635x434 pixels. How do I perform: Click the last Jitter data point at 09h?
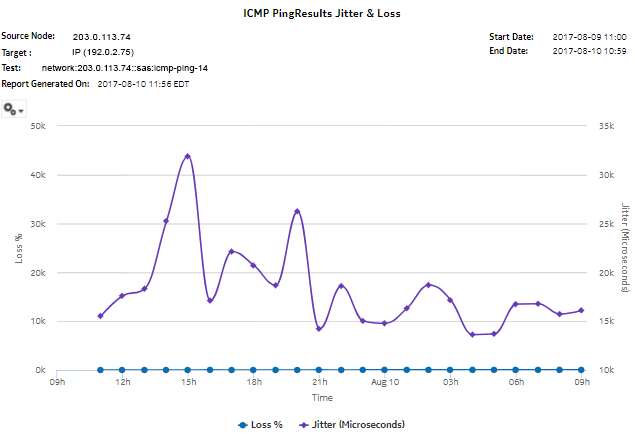pyautogui.click(x=581, y=310)
